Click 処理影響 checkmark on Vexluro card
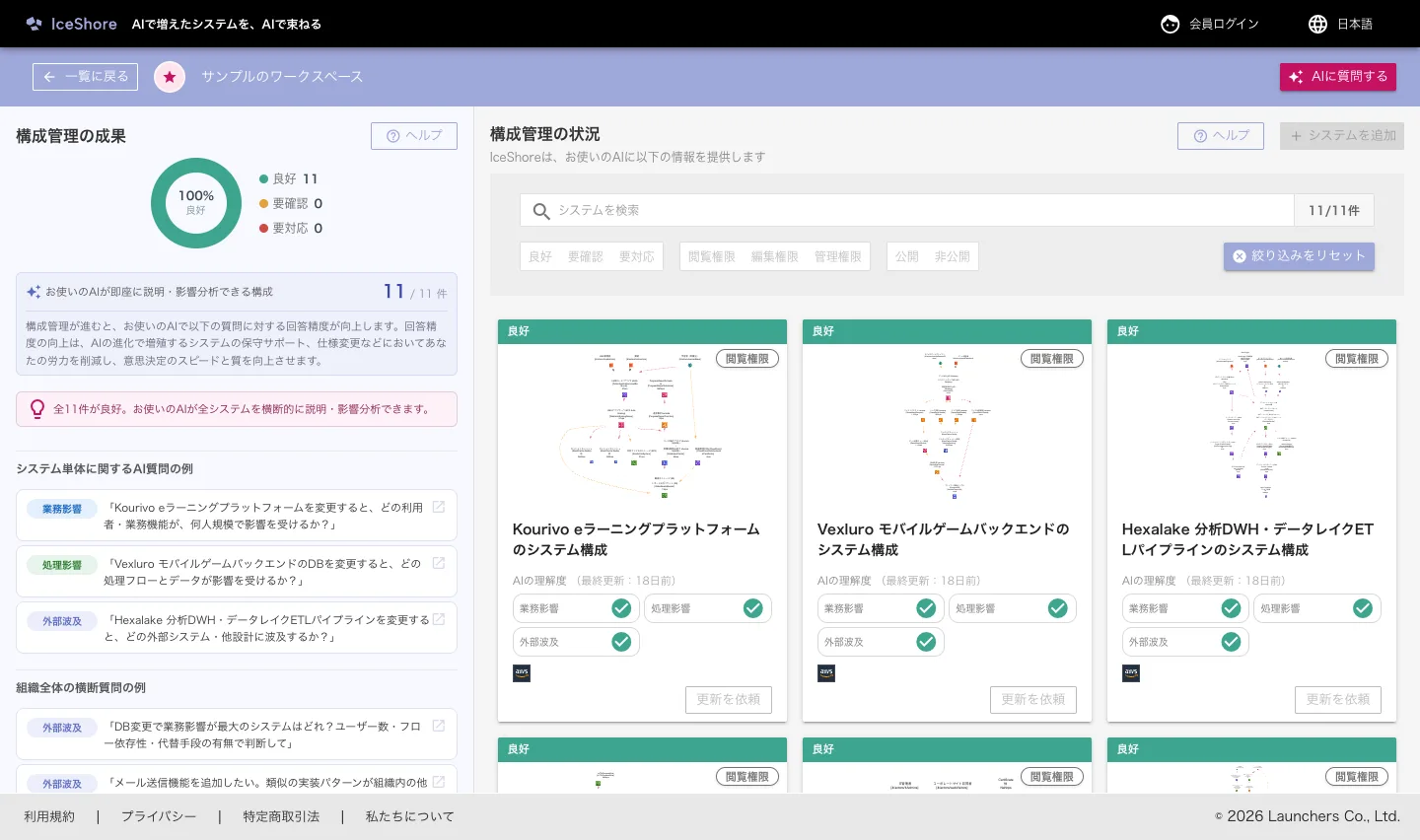The image size is (1420, 840). (x=1058, y=608)
